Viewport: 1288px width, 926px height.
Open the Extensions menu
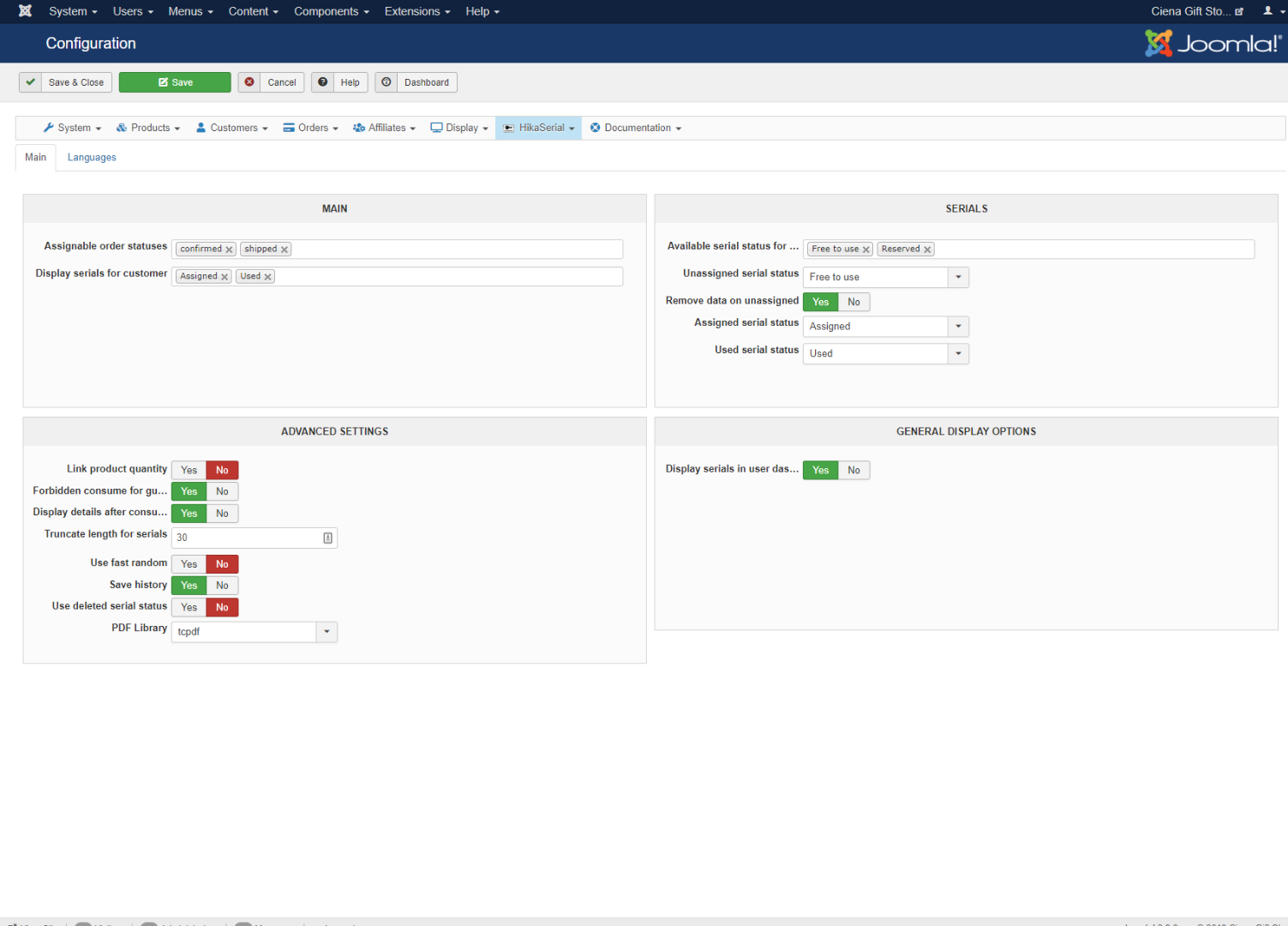tap(417, 11)
